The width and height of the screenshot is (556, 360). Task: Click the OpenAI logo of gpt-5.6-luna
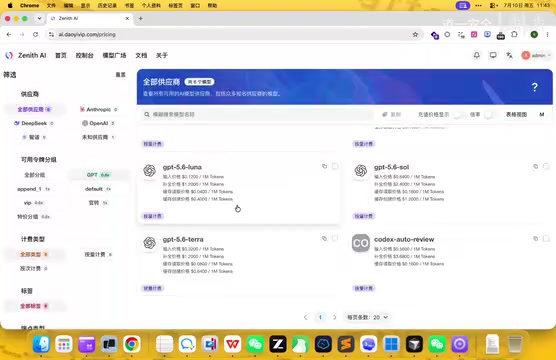pyautogui.click(x=150, y=171)
